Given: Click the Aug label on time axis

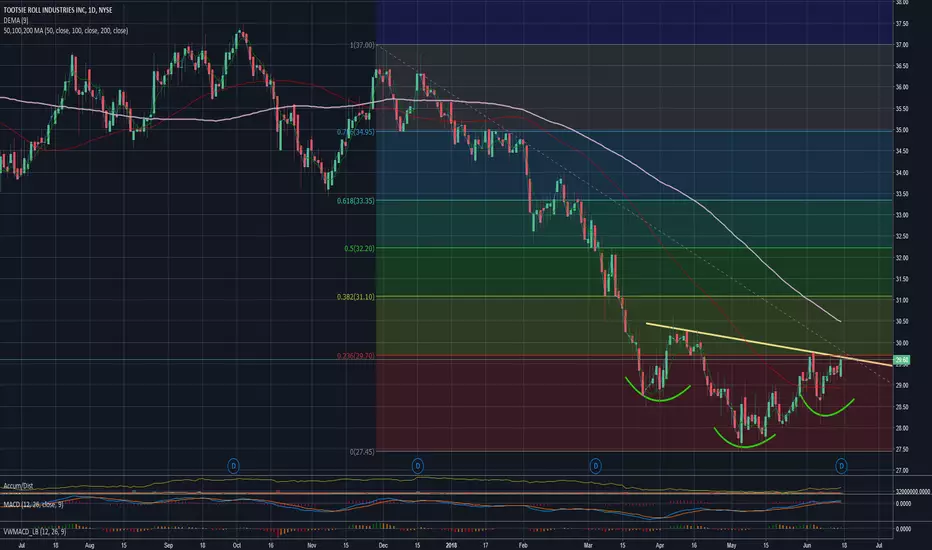Looking at the screenshot, I should coord(89,545).
